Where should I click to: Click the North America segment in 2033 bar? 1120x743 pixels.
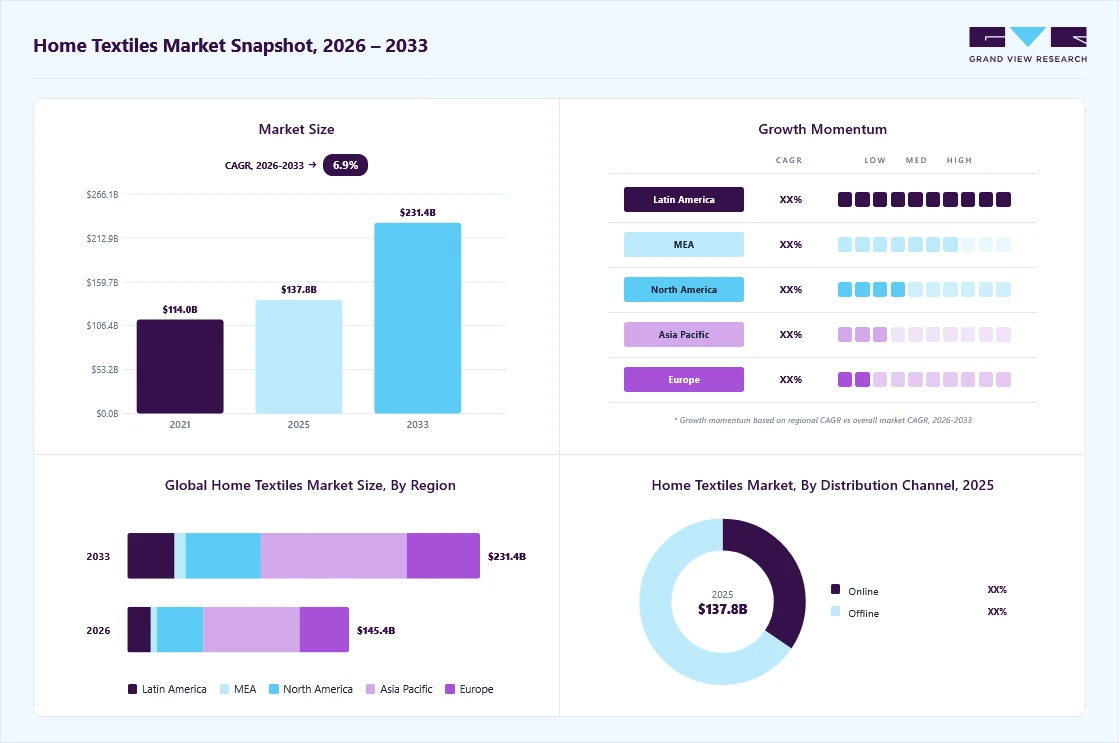pyautogui.click(x=223, y=556)
